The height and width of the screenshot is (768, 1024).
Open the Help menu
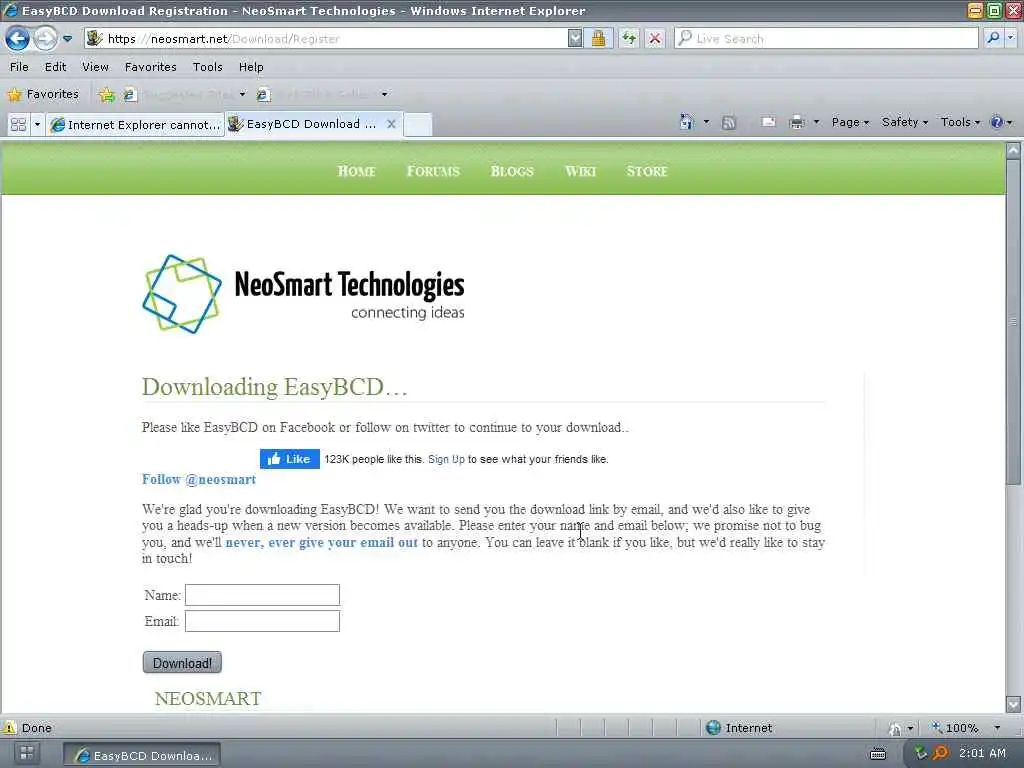point(251,67)
